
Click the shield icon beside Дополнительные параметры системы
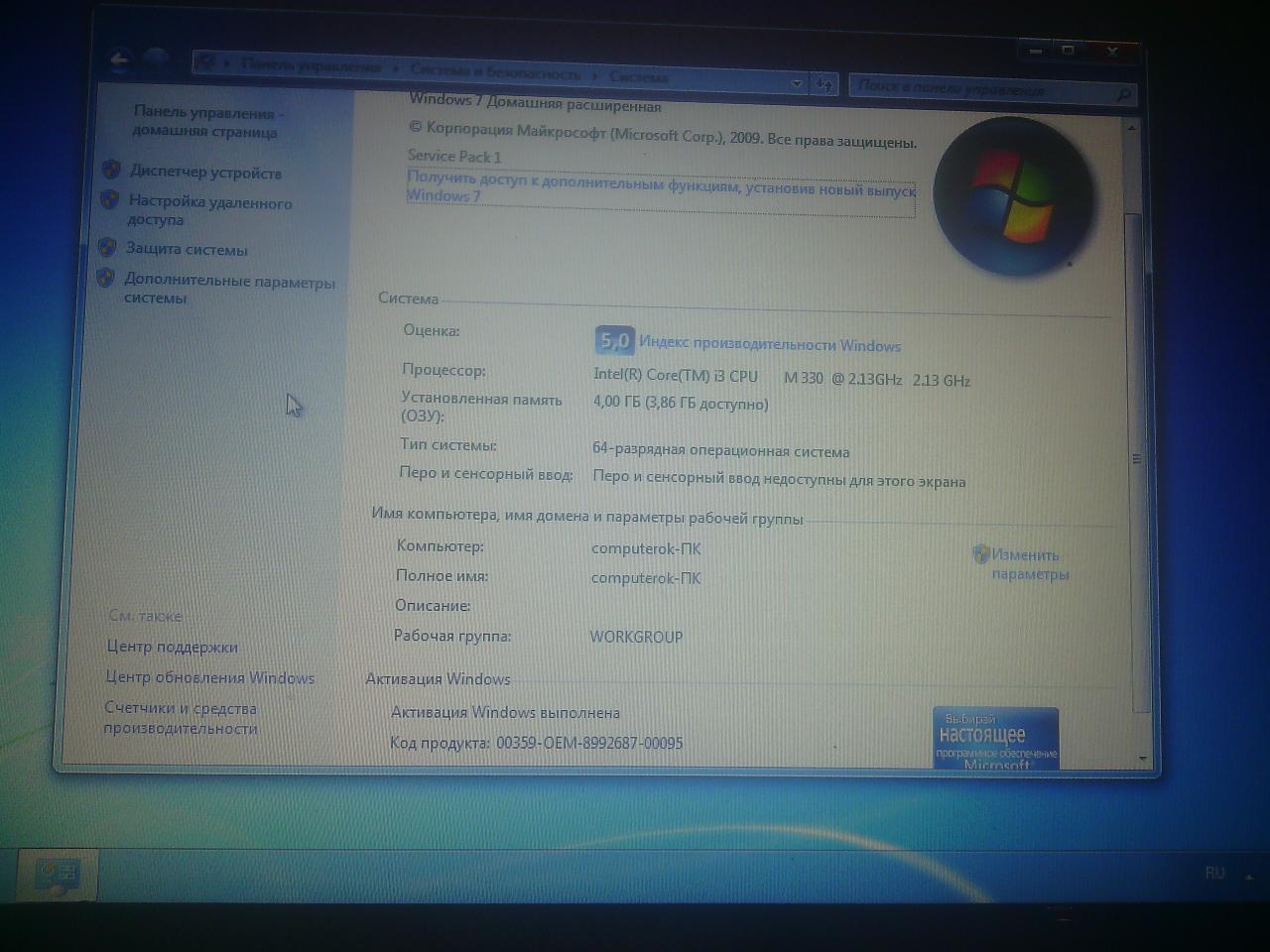[x=105, y=279]
